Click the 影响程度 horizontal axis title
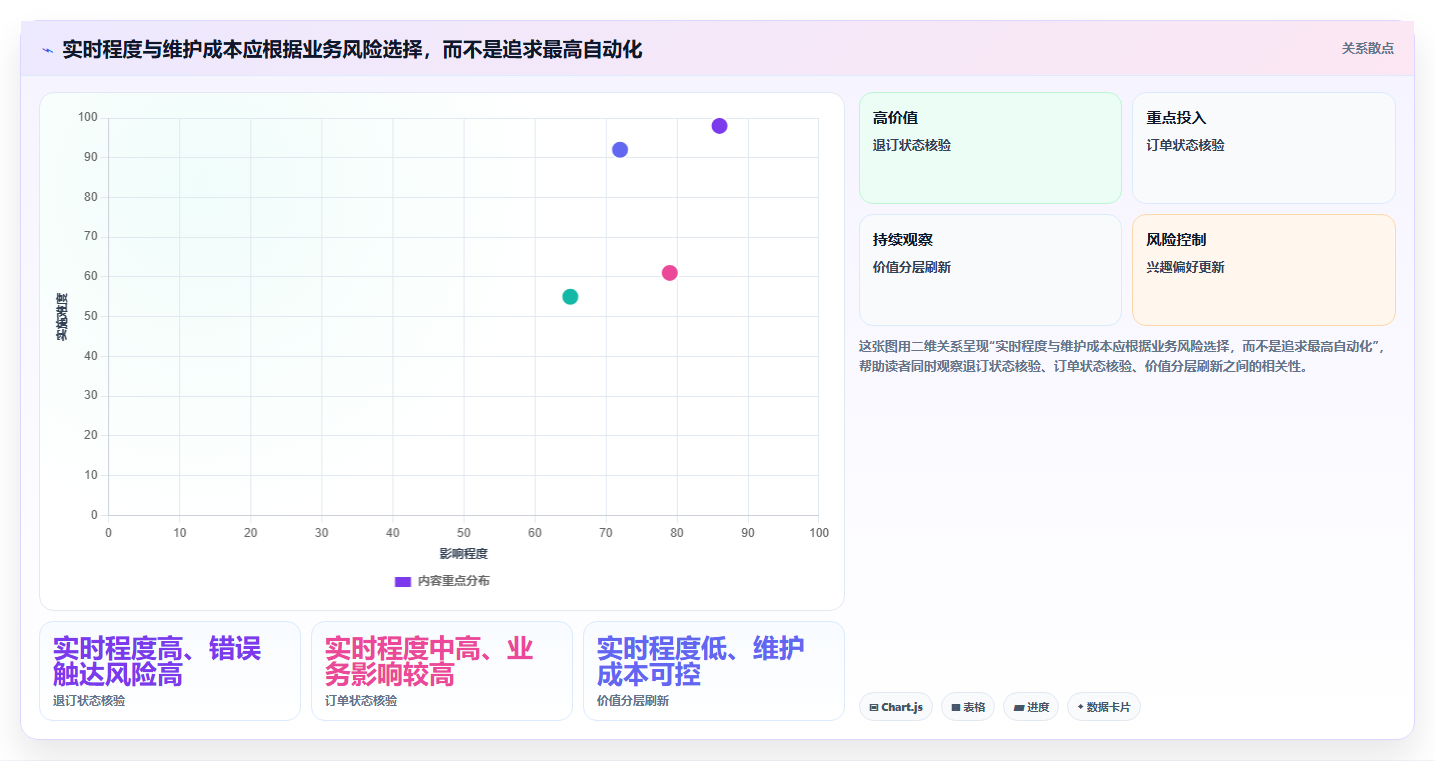Screen dimensions: 1435x761 pos(464,553)
